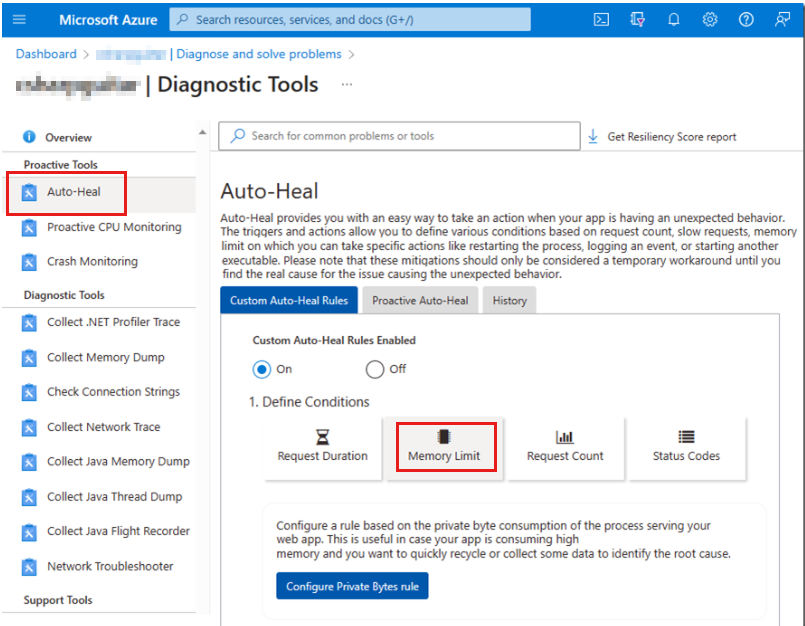
Task: Open the History tab
Action: tap(509, 299)
